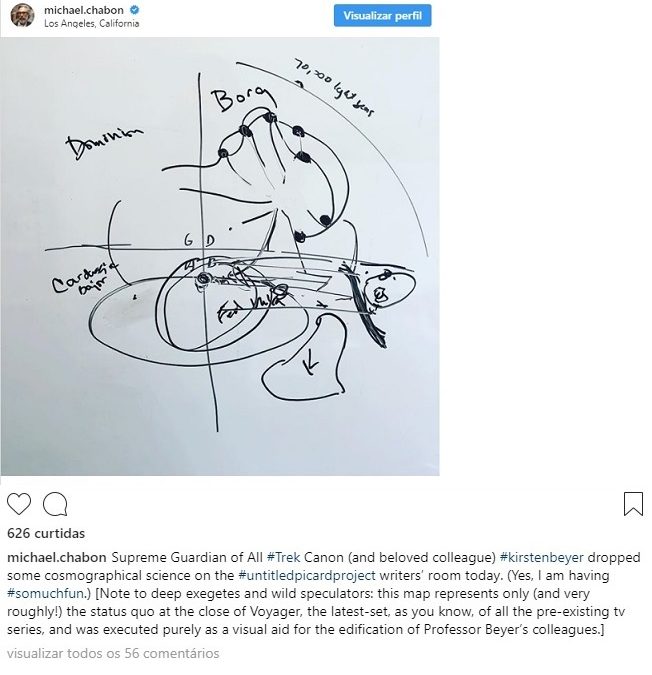The image size is (652, 675).
Task: Like the post with heart icon
Action: [x=19, y=504]
